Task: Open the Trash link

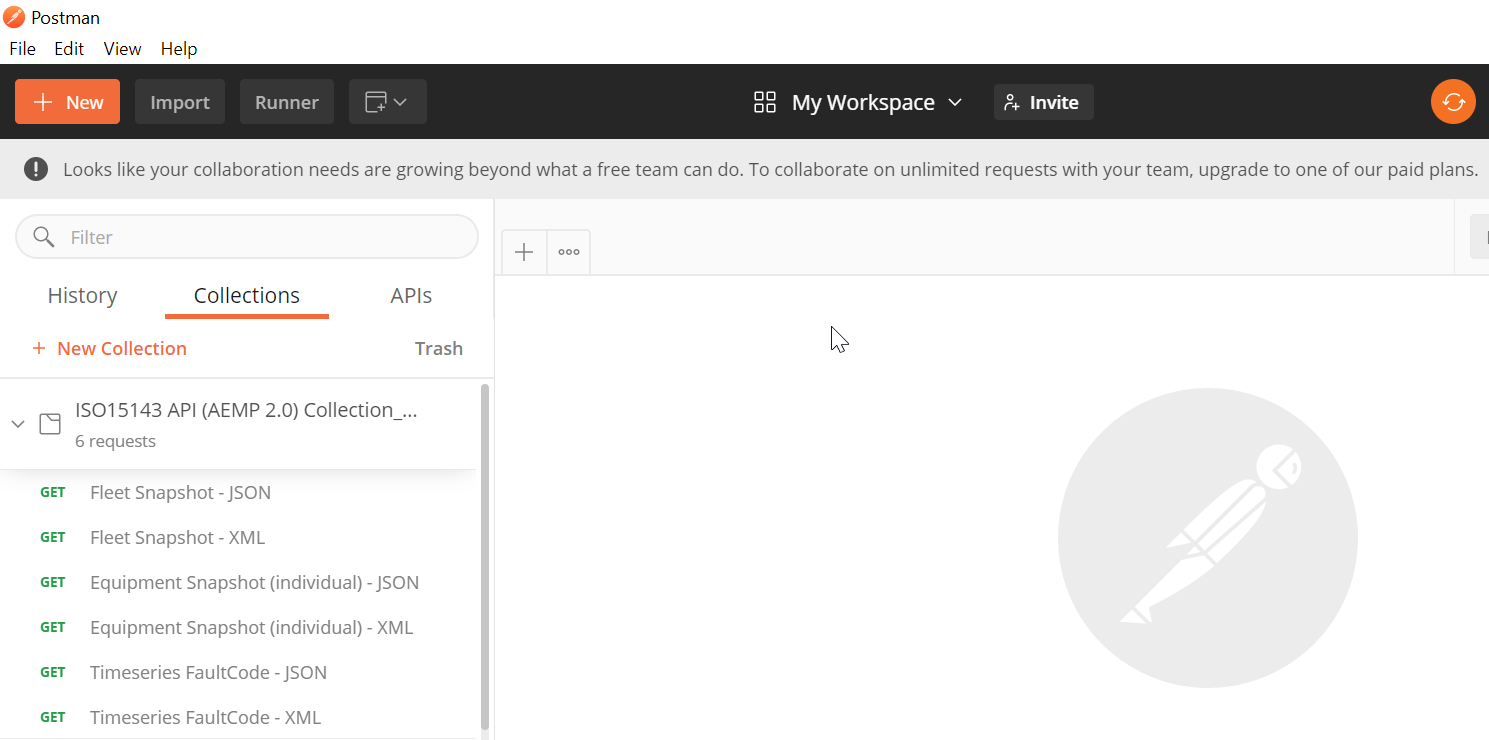Action: pos(439,348)
